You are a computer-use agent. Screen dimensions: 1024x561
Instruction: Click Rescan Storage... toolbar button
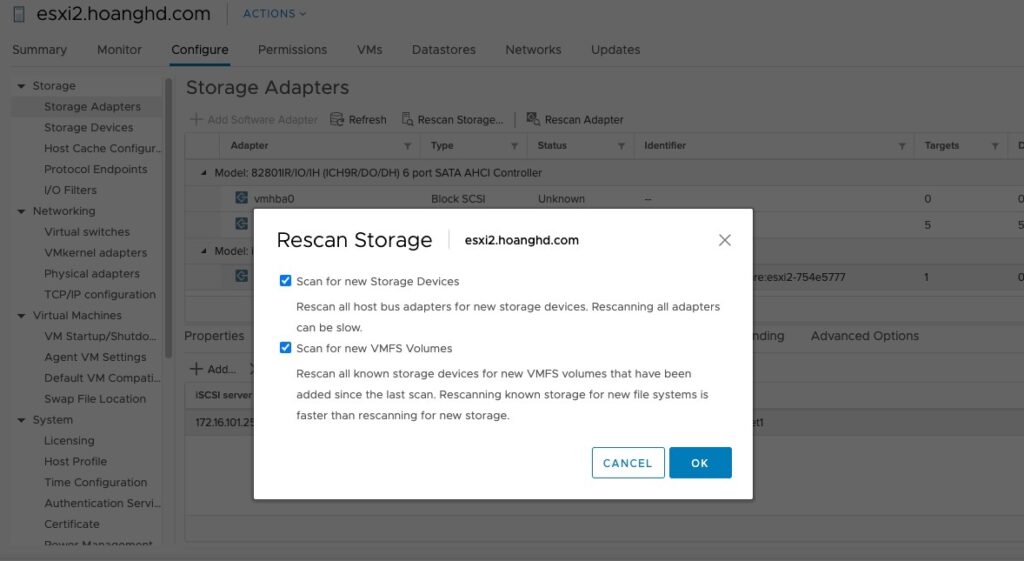(453, 119)
